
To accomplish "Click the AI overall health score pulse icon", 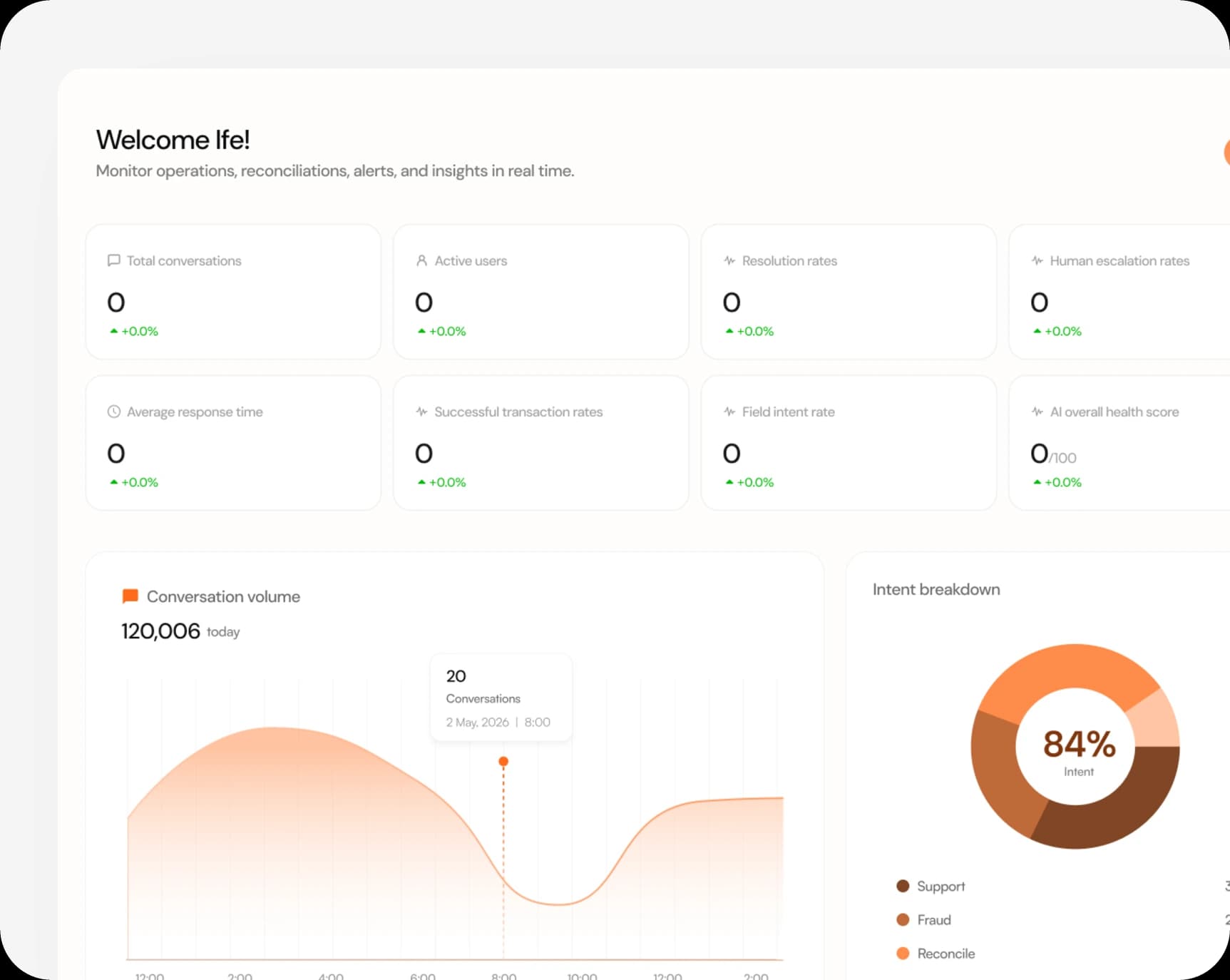I will 1037,412.
